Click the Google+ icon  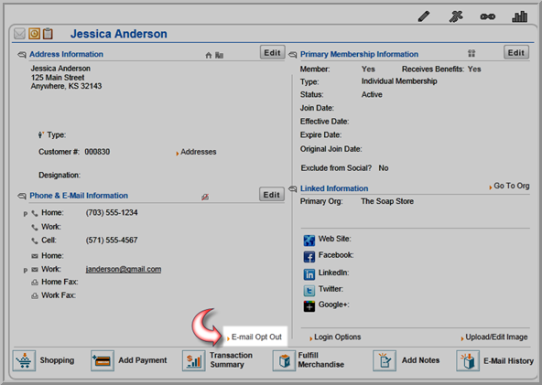coord(309,306)
